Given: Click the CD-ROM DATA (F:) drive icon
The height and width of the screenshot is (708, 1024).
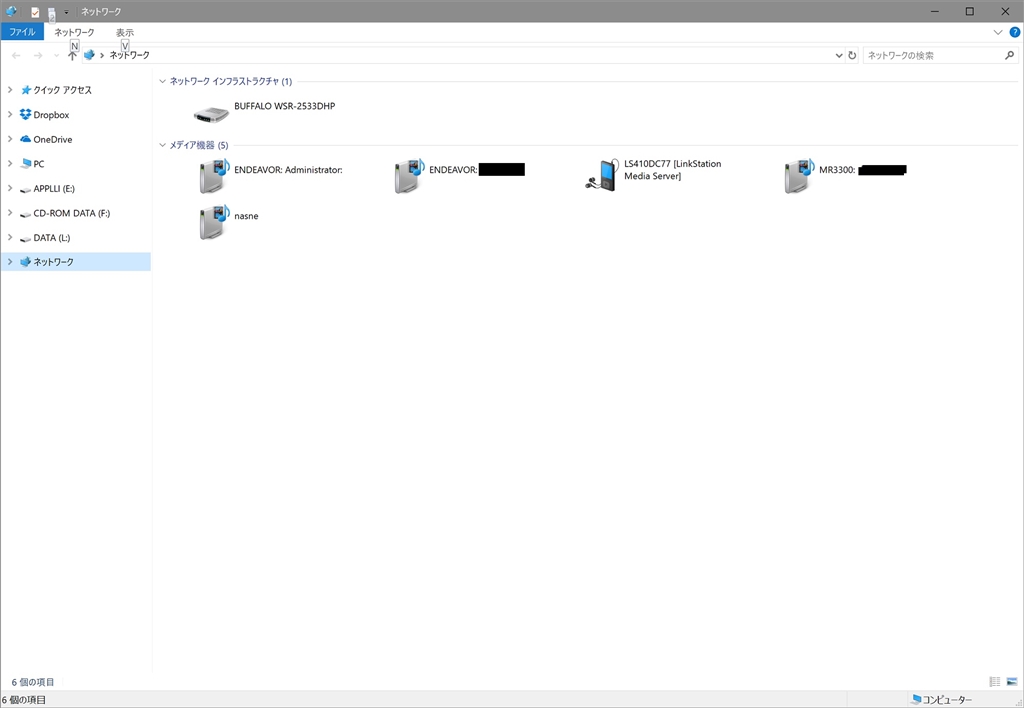Looking at the screenshot, I should tap(25, 214).
